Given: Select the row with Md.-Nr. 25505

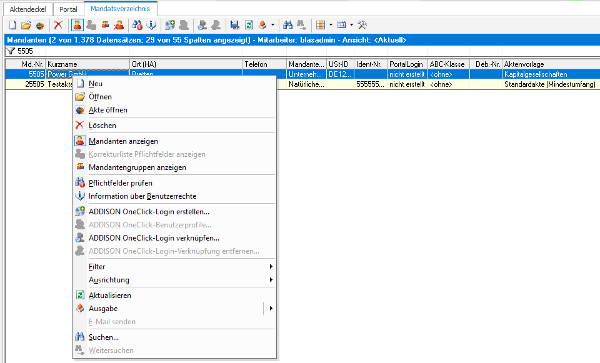Looking at the screenshot, I should coord(302,84).
